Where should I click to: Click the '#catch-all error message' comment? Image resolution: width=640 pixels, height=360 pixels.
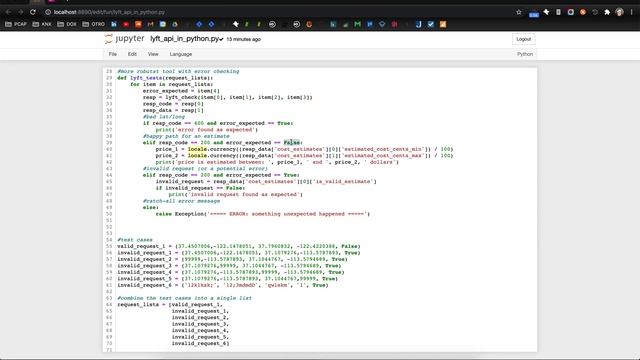(181, 201)
